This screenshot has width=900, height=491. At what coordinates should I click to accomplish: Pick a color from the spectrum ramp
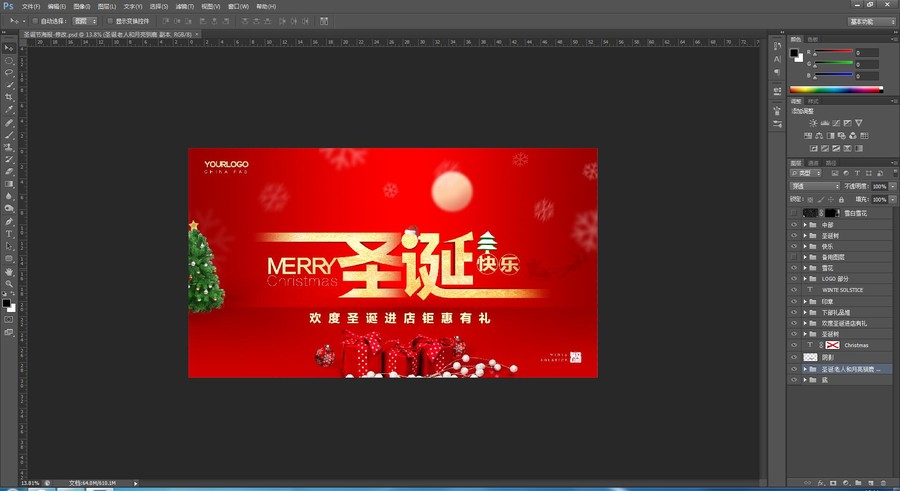coord(836,89)
